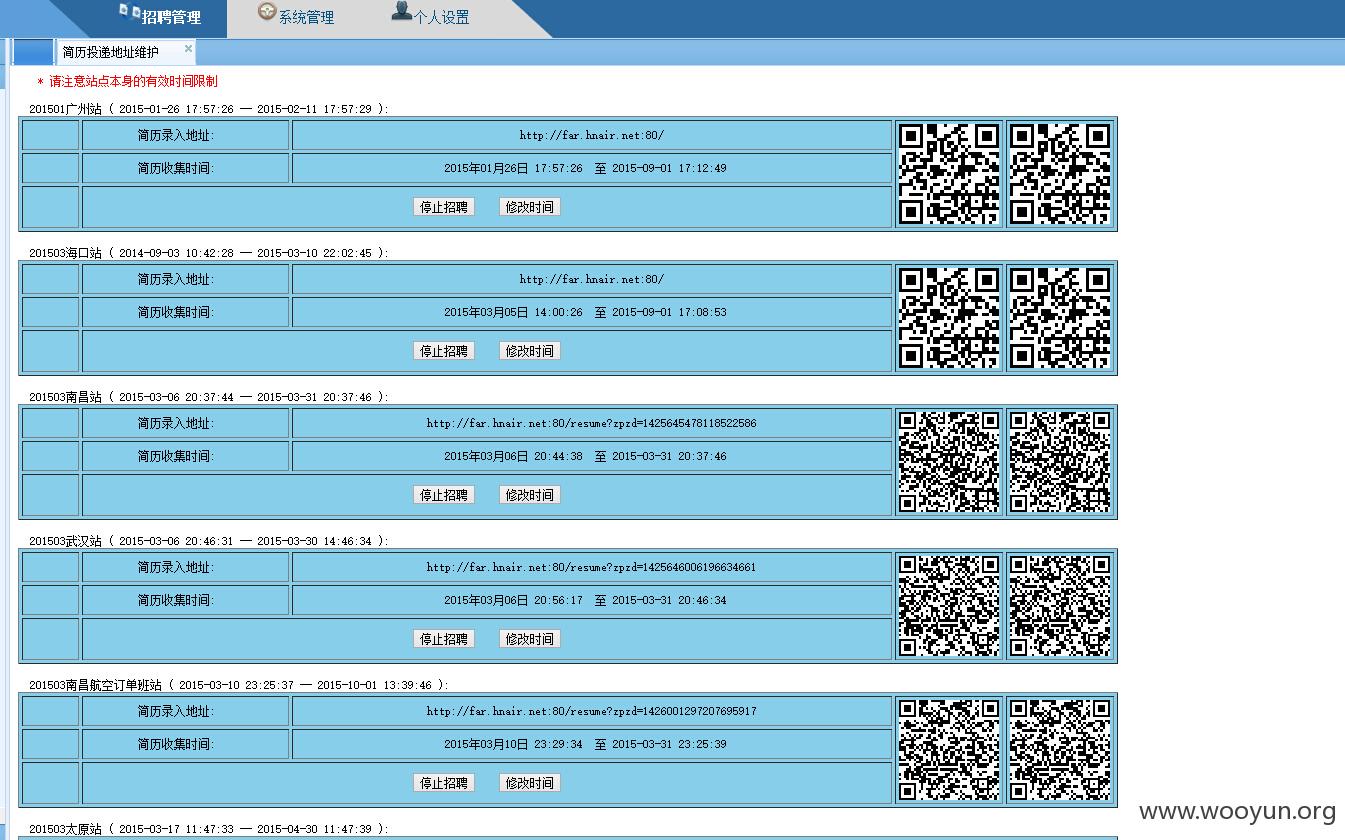1345x840 pixels.
Task: Click 修改时间 for 201501广州站
Action: point(530,207)
